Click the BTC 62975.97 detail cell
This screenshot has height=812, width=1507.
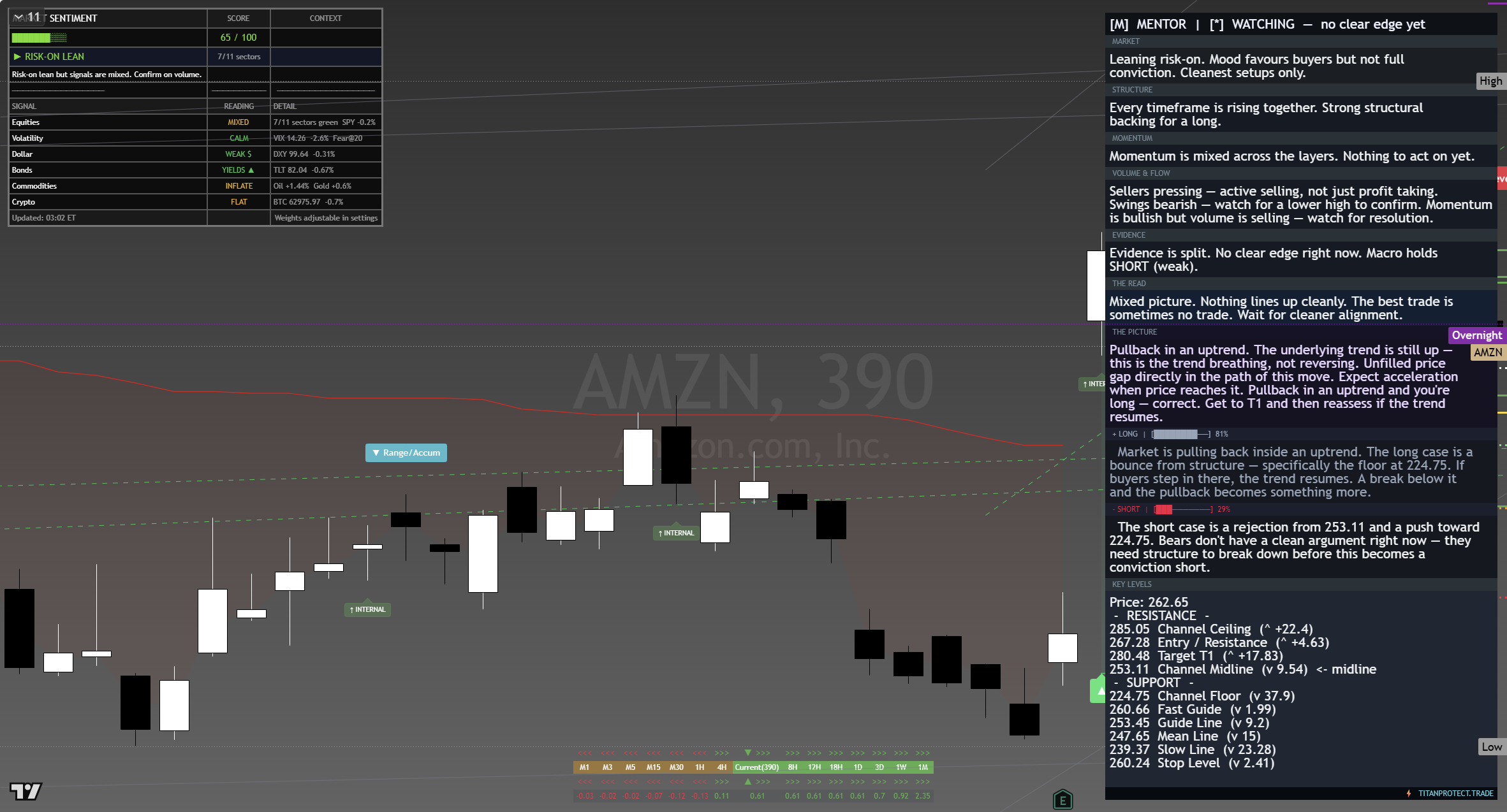tap(326, 202)
